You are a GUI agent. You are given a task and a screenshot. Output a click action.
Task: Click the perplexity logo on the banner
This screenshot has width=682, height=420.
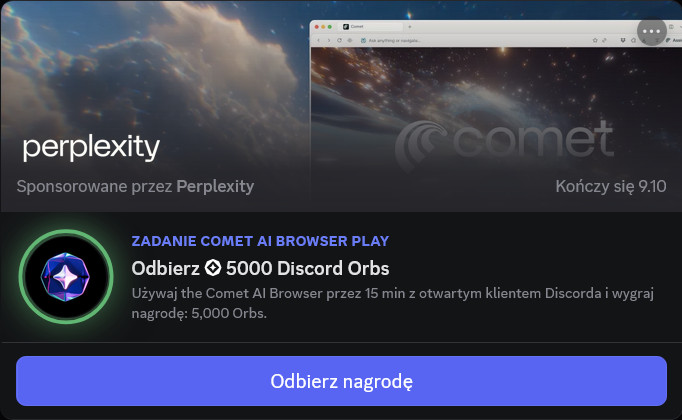coord(91,148)
